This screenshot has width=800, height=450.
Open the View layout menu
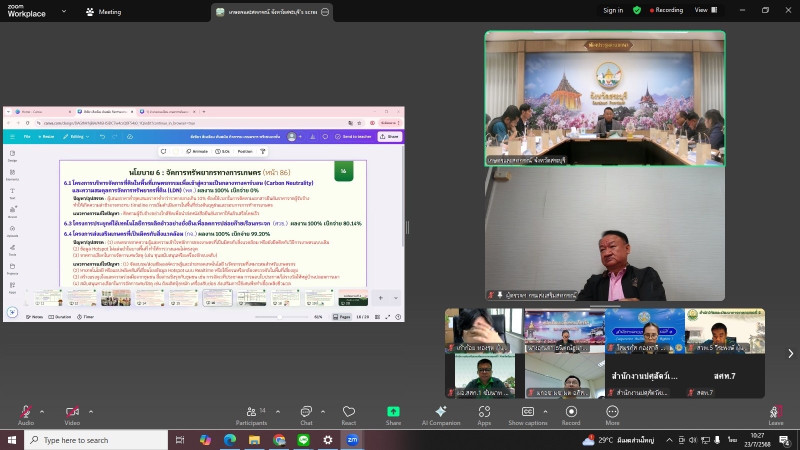[703, 10]
